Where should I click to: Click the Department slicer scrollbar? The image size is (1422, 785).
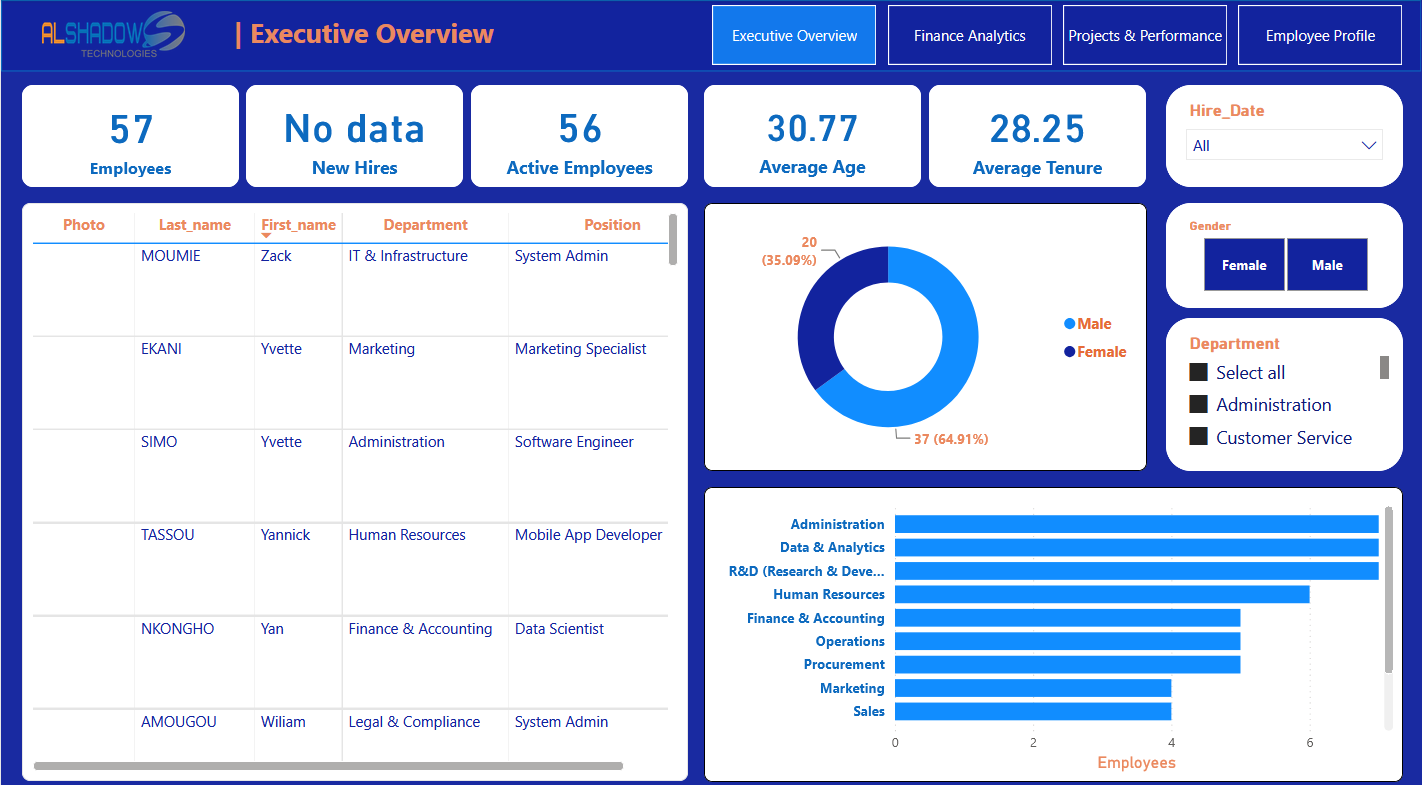click(1385, 367)
